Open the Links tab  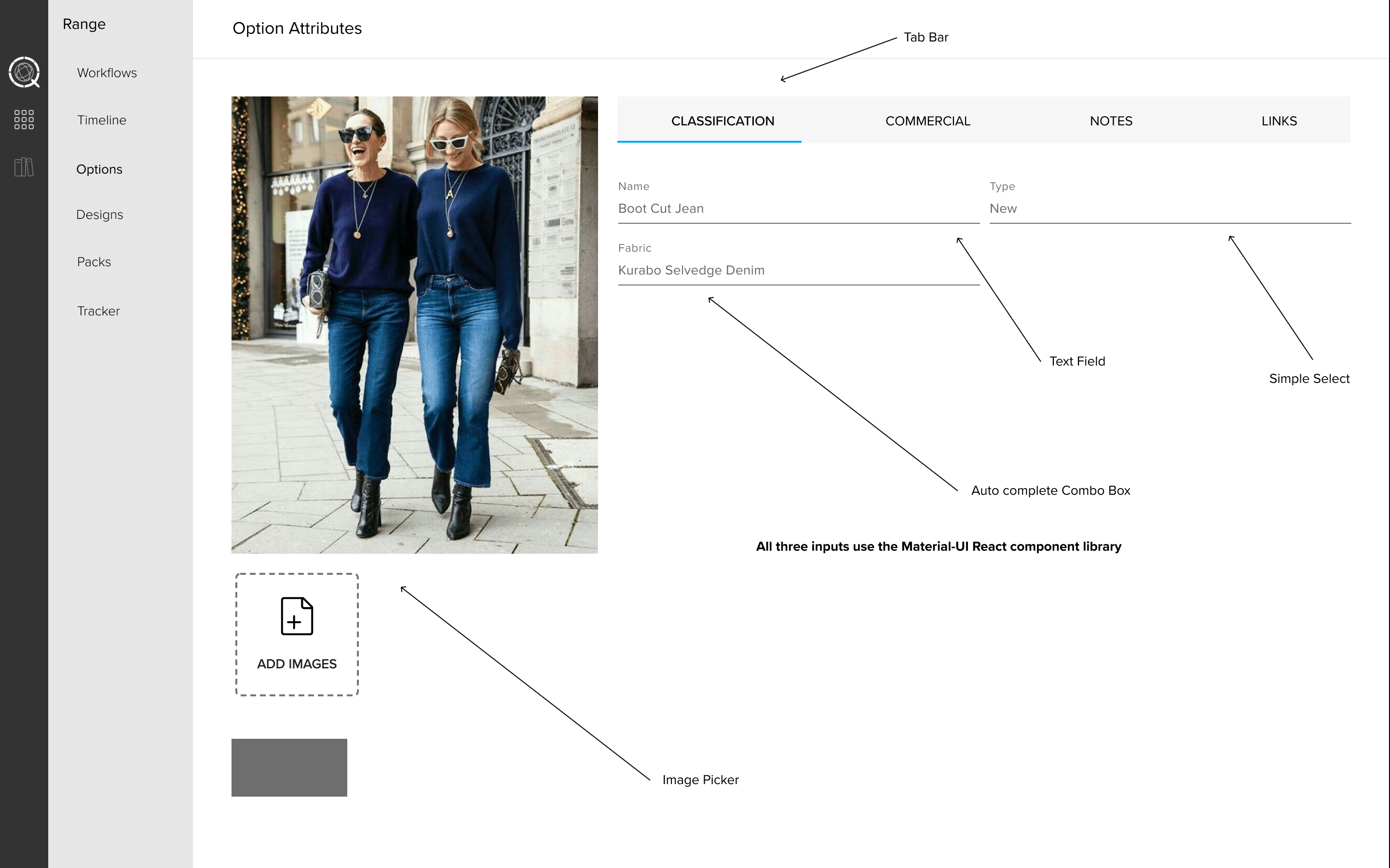(1279, 121)
